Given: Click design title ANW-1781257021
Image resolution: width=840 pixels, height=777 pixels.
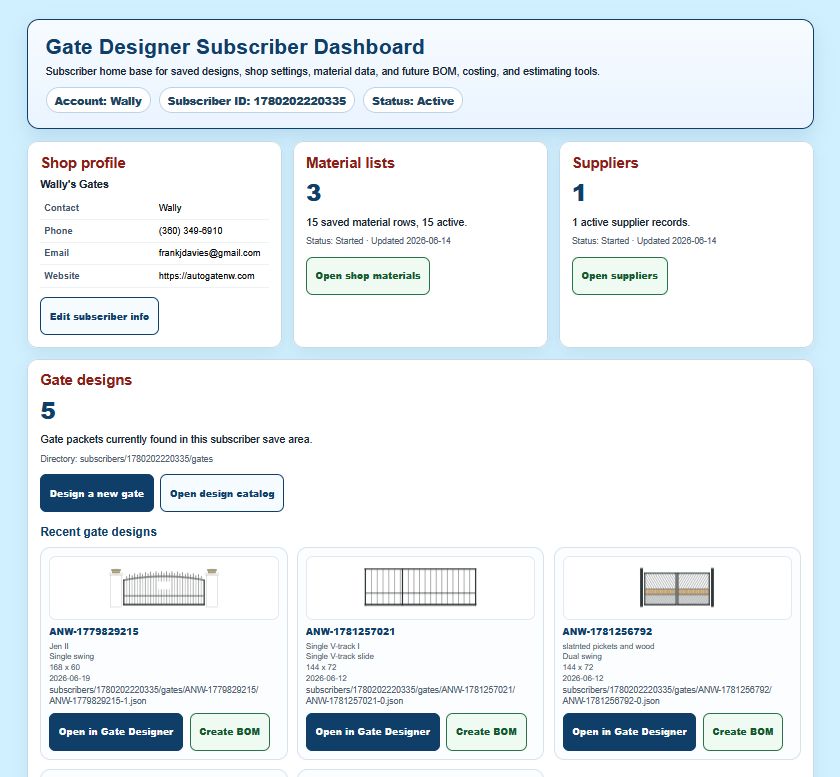Looking at the screenshot, I should pos(350,631).
